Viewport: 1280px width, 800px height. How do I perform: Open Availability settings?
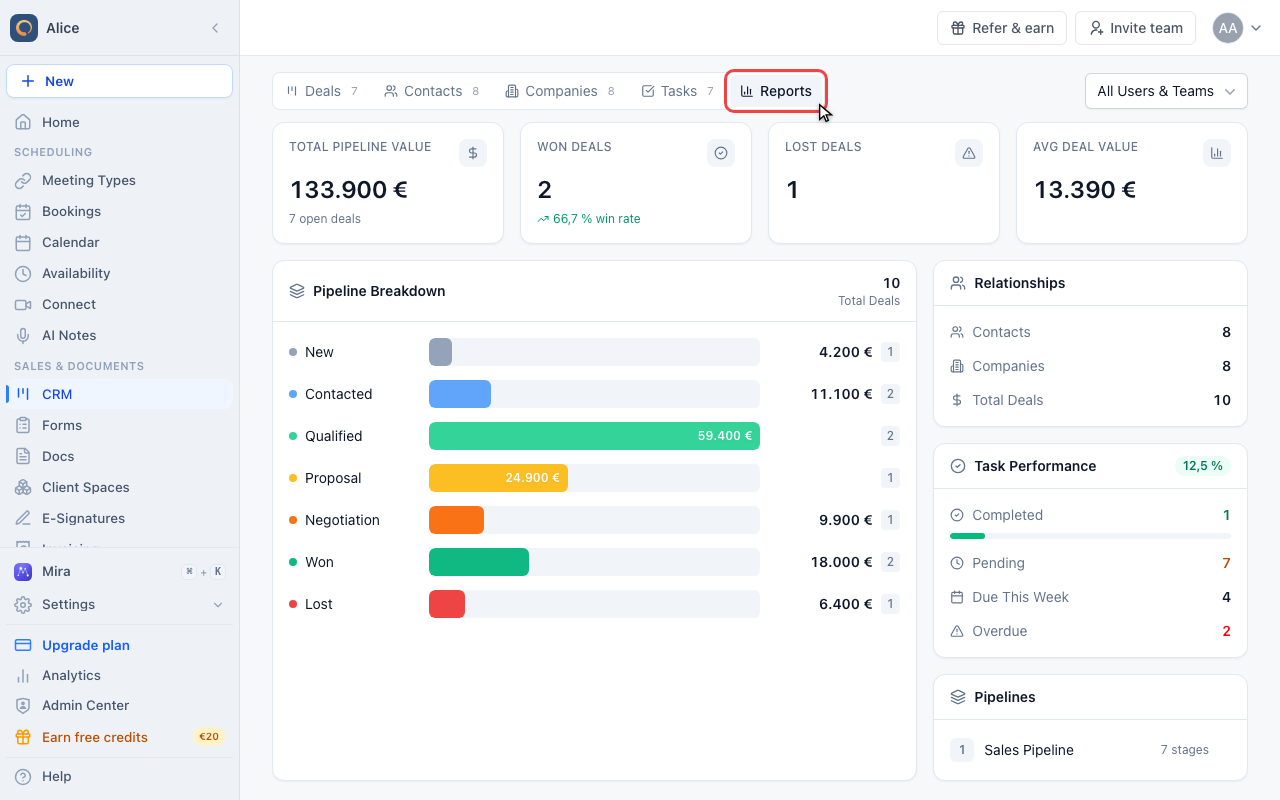tap(120, 273)
